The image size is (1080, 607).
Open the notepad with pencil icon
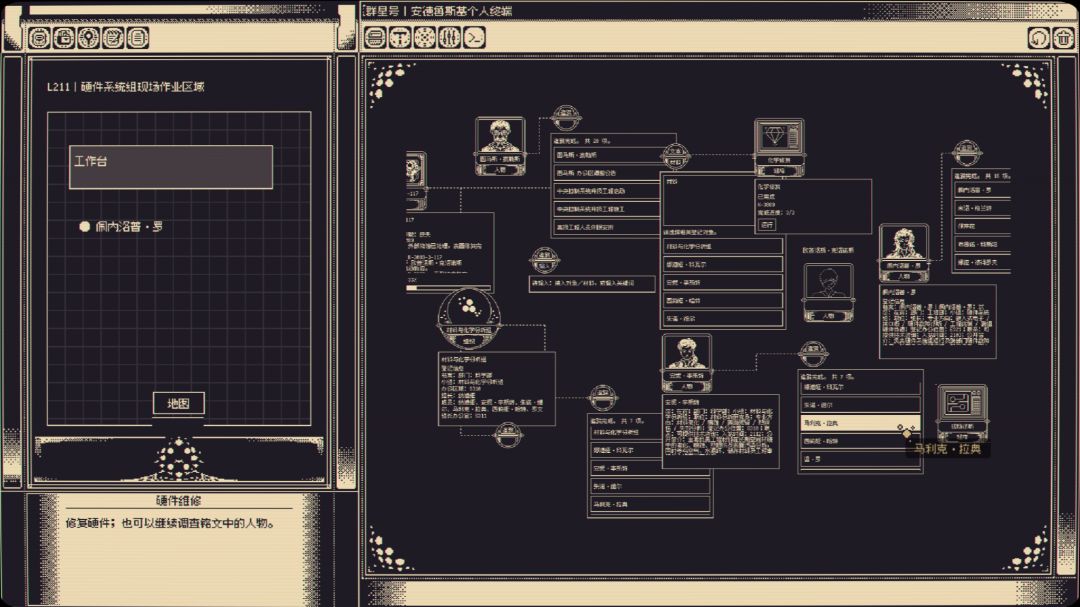(x=114, y=38)
